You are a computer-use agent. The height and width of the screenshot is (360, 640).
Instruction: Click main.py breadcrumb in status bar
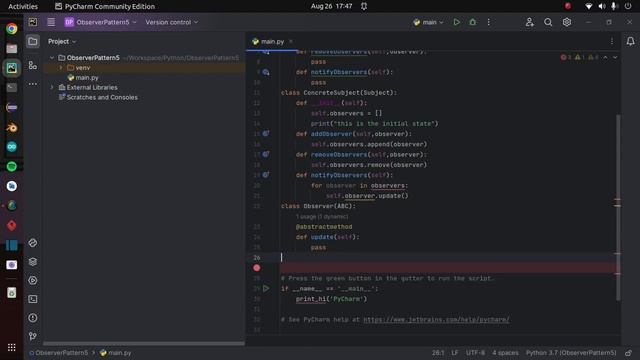116,353
